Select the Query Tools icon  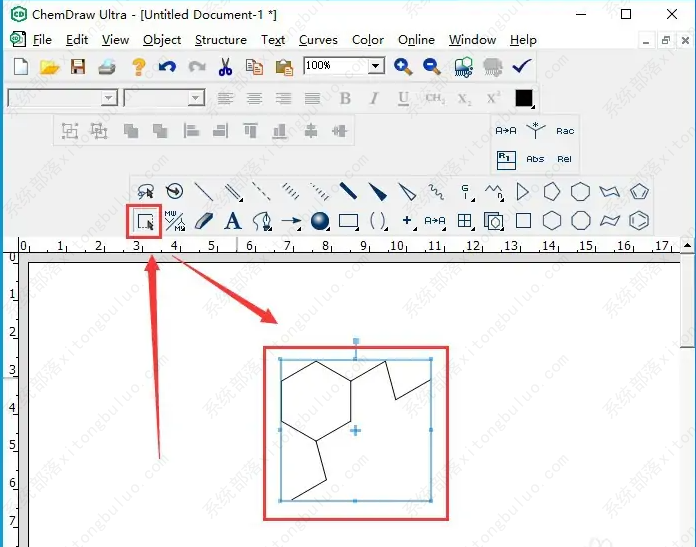[466, 192]
